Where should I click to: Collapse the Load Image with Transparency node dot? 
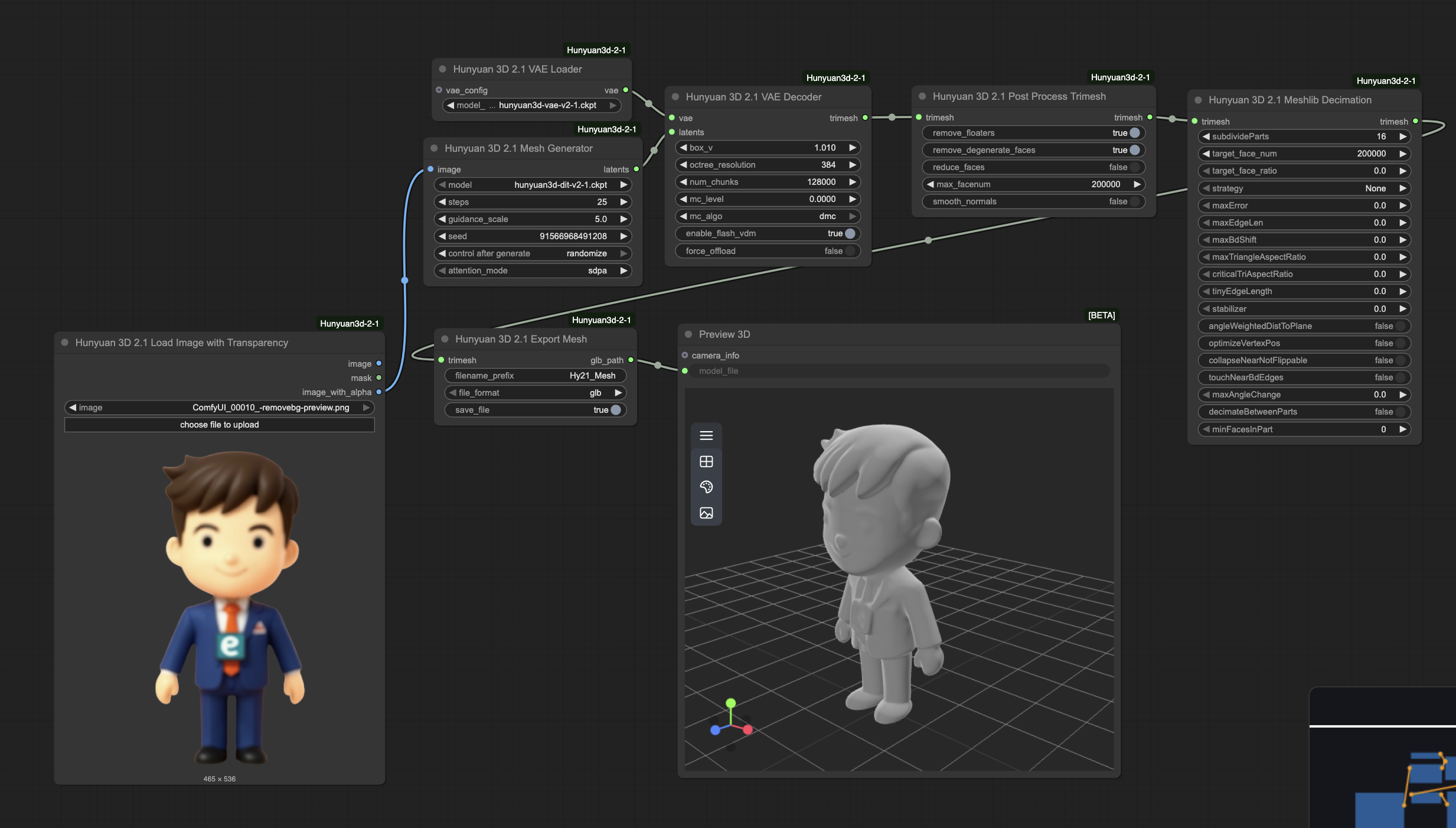65,343
